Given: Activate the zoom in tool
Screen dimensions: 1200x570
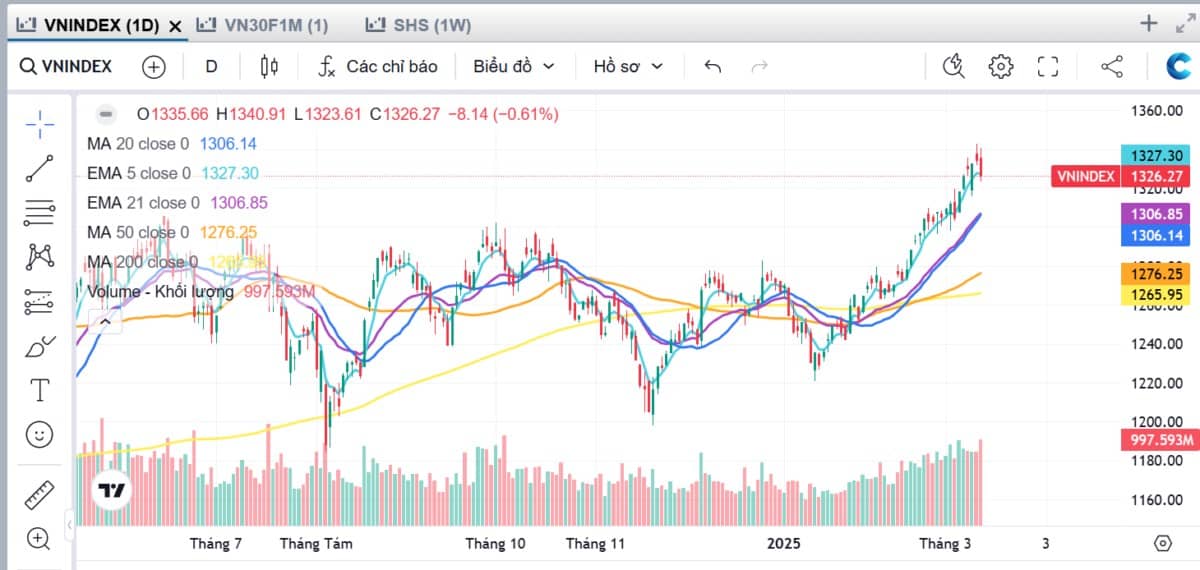Looking at the screenshot, I should [x=40, y=538].
